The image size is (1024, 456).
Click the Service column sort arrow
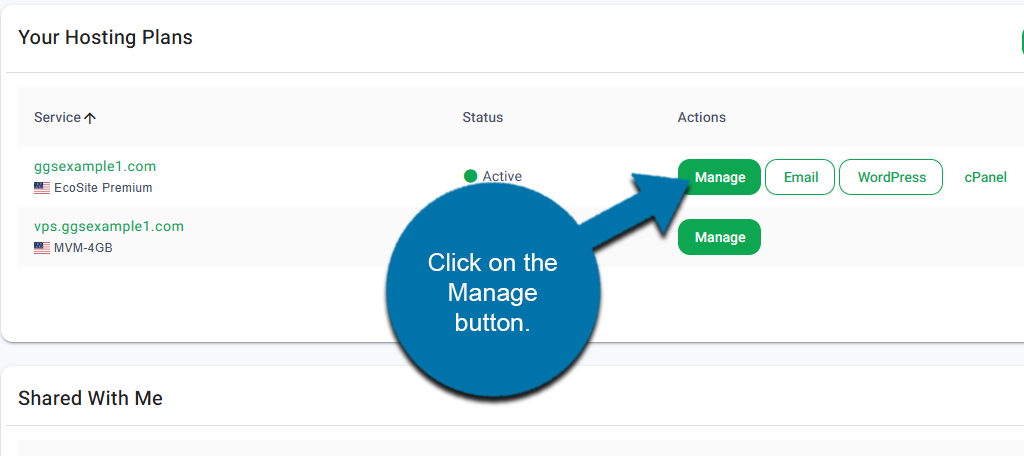coord(90,118)
